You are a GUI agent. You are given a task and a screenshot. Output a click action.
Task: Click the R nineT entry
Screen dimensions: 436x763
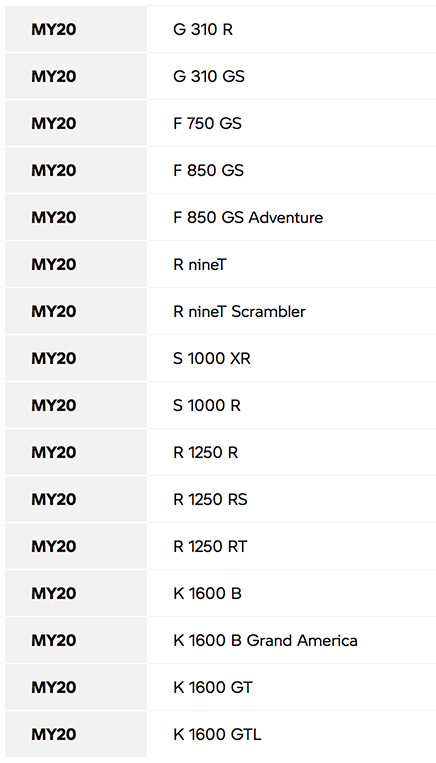[200, 265]
